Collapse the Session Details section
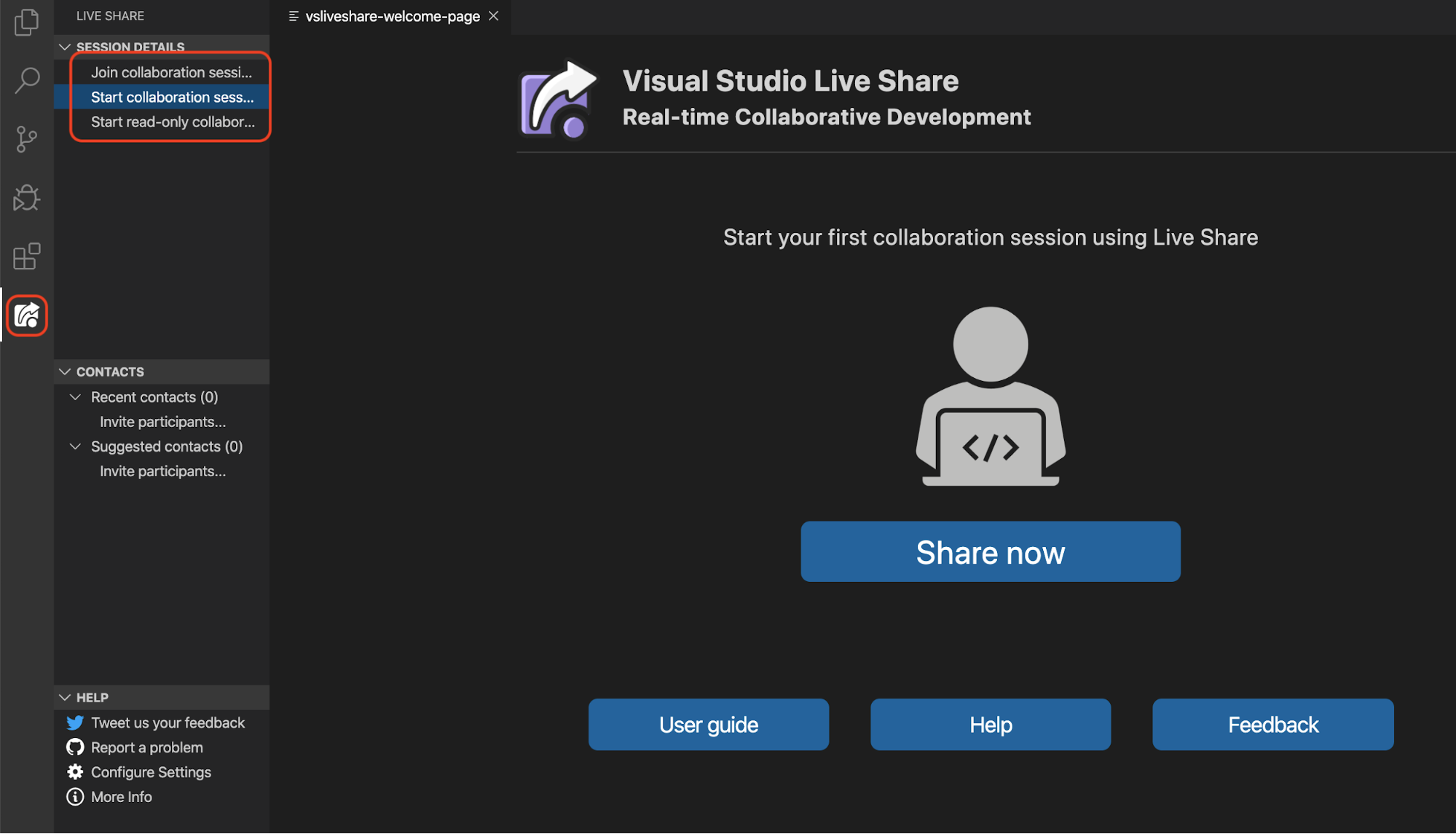This screenshot has height=834, width=1456. point(65,47)
